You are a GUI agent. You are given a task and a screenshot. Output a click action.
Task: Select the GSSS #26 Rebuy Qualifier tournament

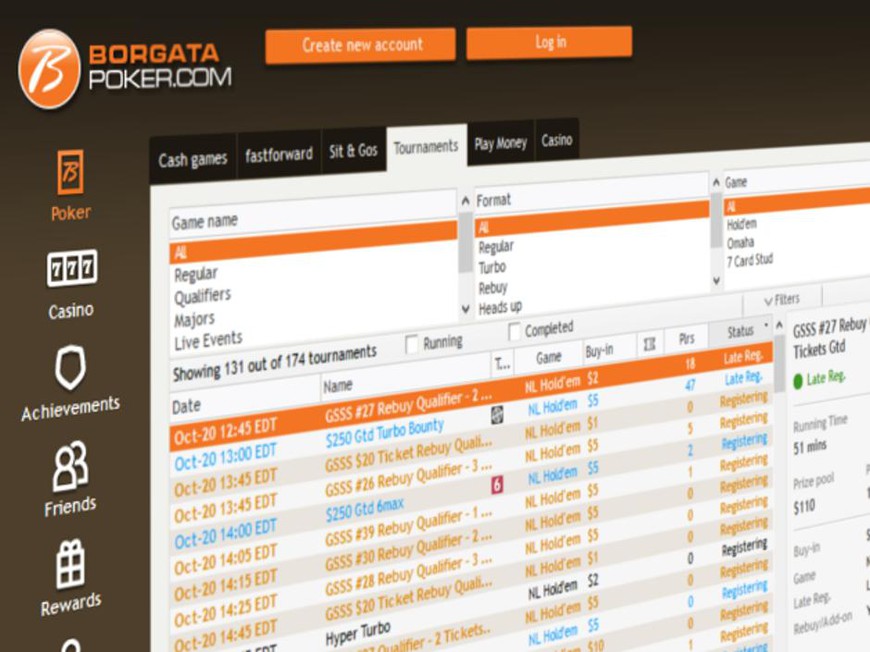(x=408, y=478)
